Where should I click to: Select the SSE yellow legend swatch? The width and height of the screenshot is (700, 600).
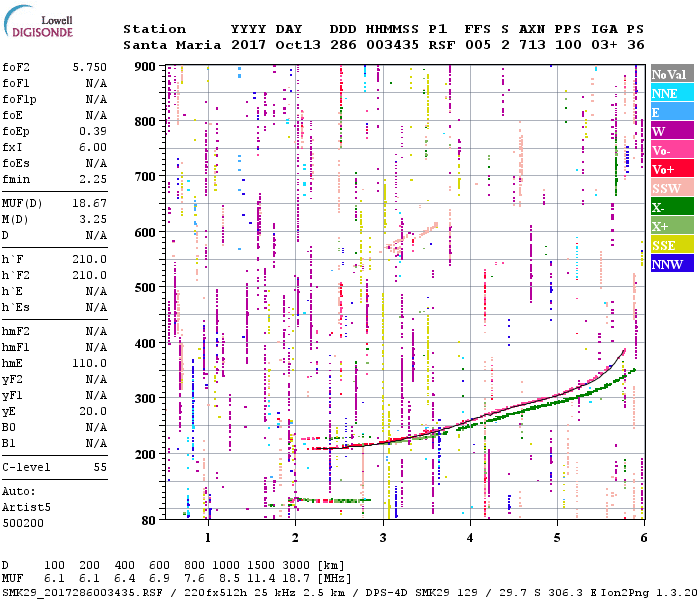coord(672,244)
